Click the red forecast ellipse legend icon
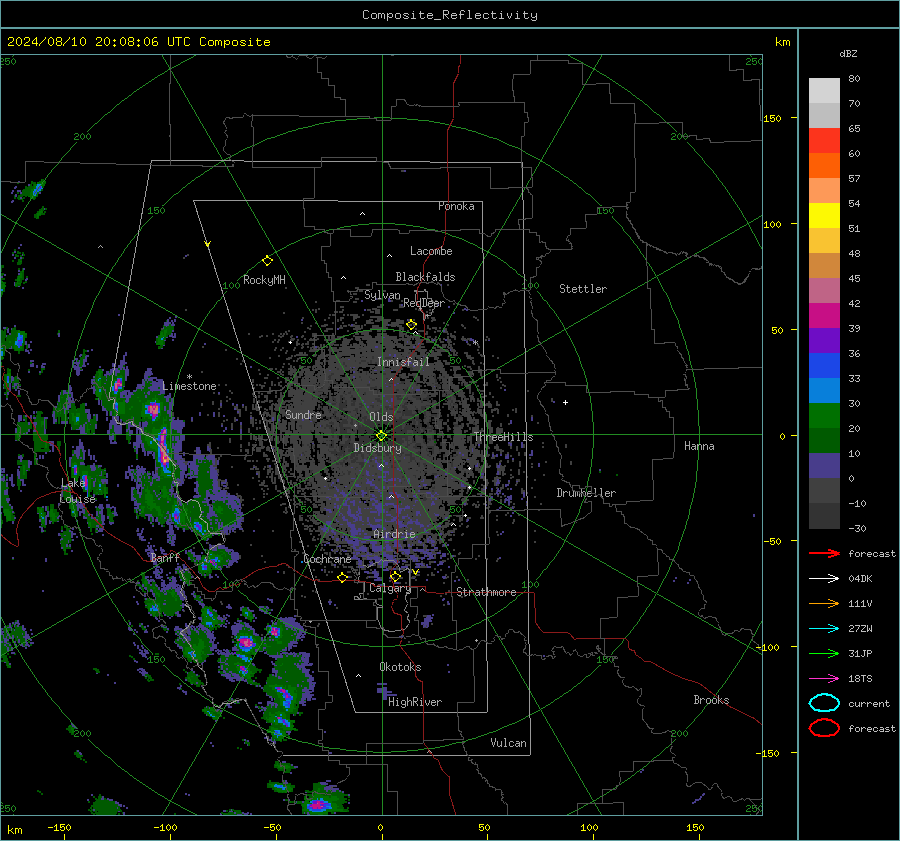The image size is (900, 841). (x=824, y=728)
